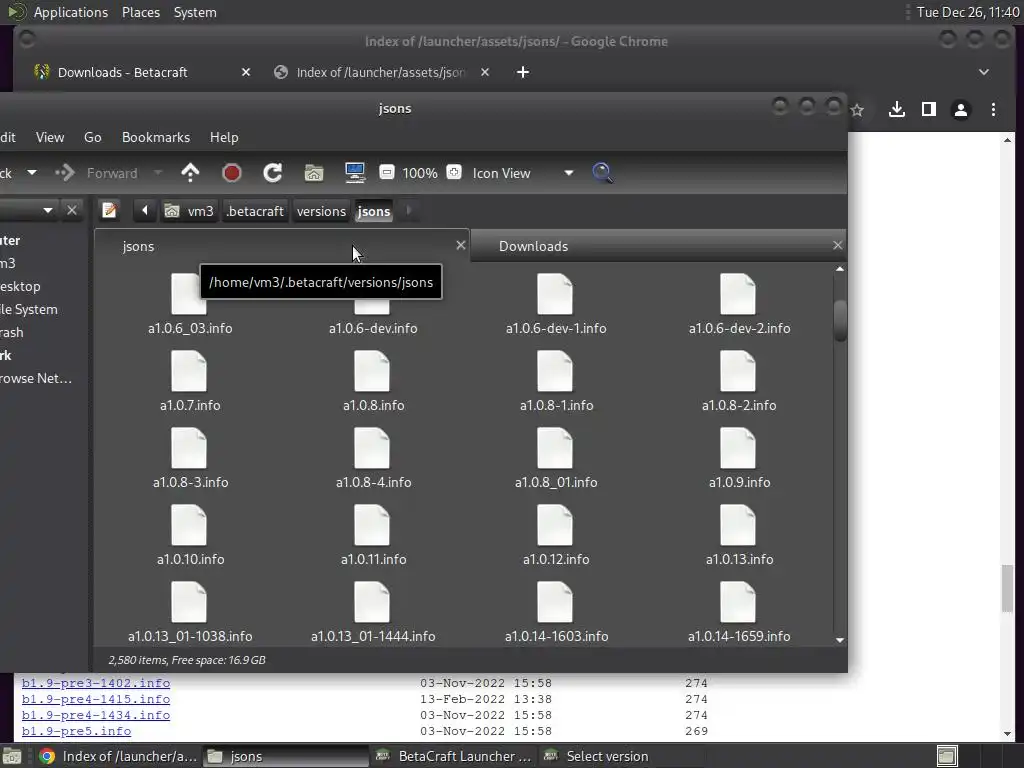Zoom out with the minus icon
1024x768 pixels.
(387, 172)
